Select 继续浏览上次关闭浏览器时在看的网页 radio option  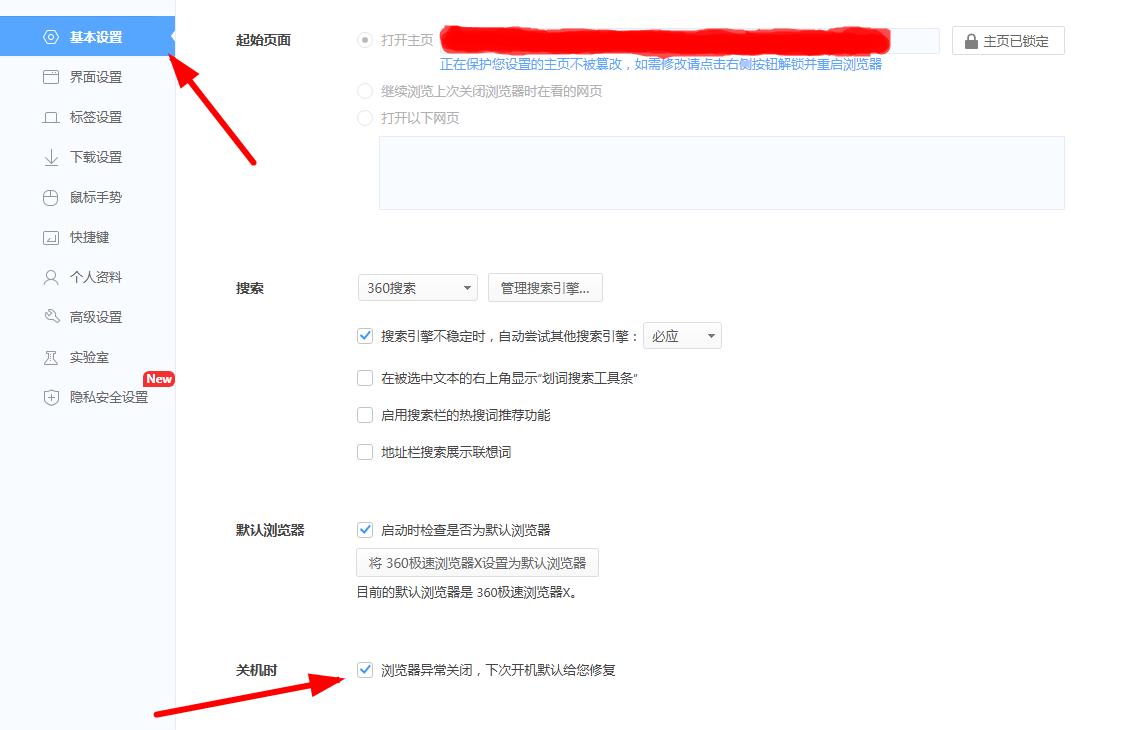click(365, 91)
